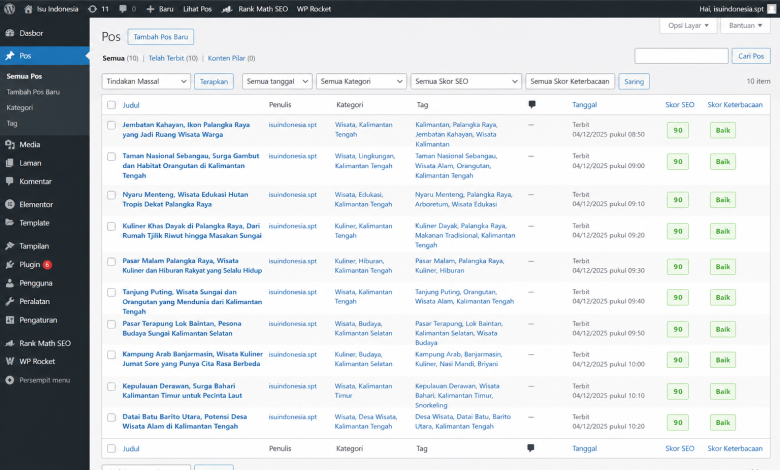Tick checkbox for Taman Nasional Sebangau post
Viewport: 780px width, 470px height.
pos(111,157)
